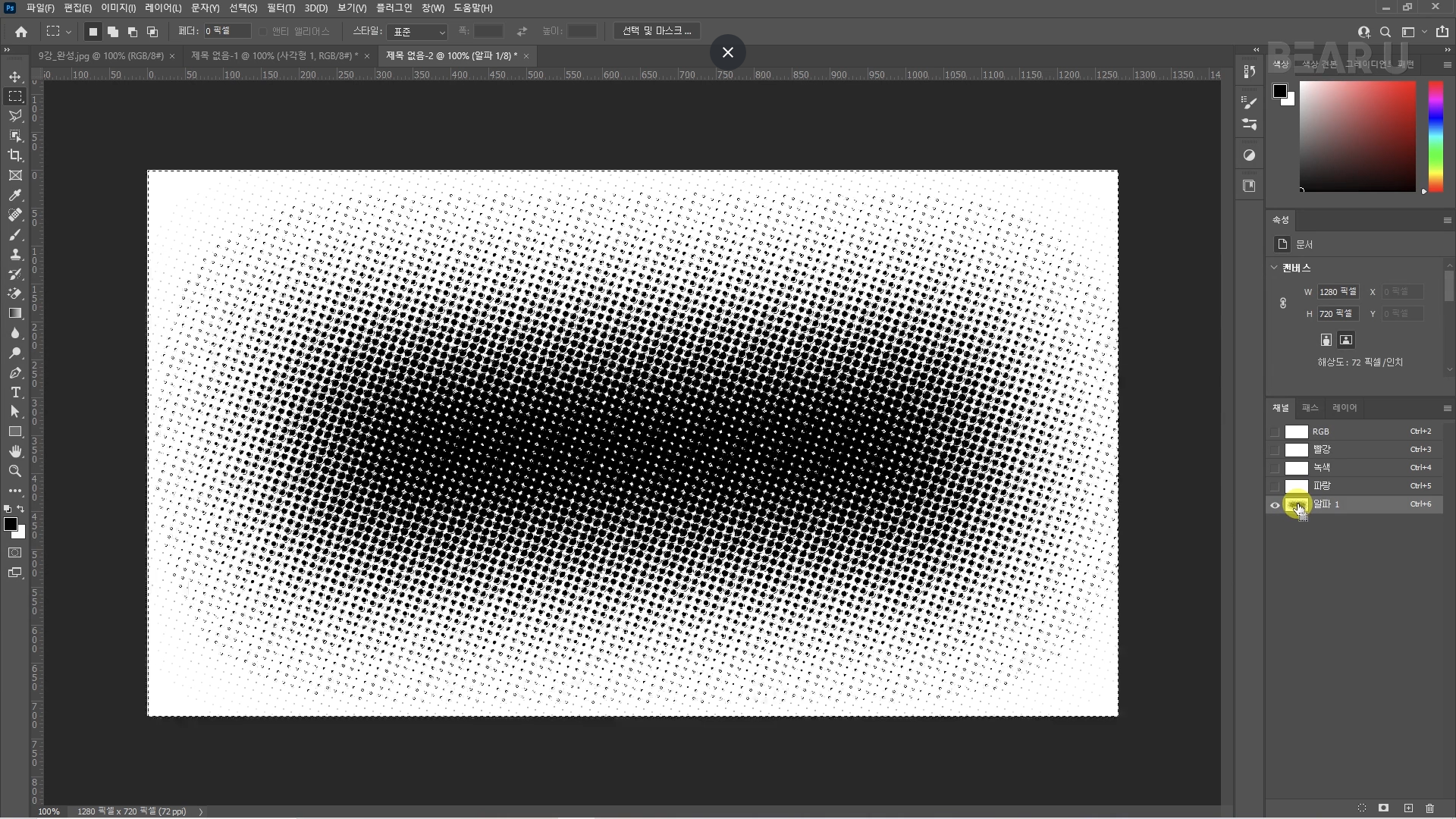Open the 스타일 dropdown
The width and height of the screenshot is (1456, 819).
(417, 32)
